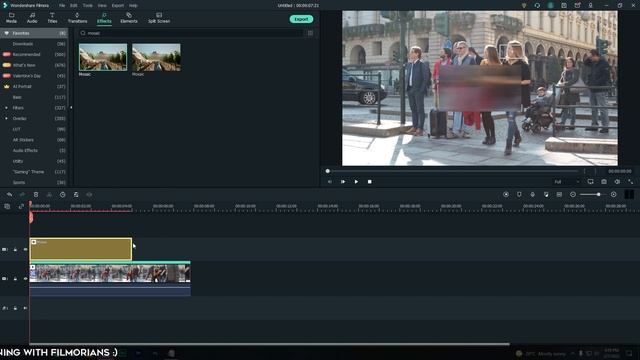Select the What's New category
640x360 pixels.
(34, 65)
